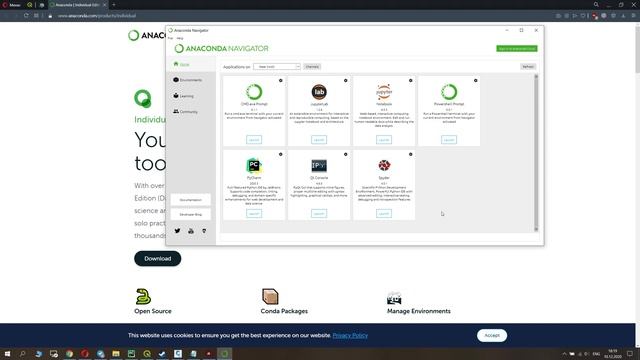Click the Channels button
The height and width of the screenshot is (360, 640).
312,67
